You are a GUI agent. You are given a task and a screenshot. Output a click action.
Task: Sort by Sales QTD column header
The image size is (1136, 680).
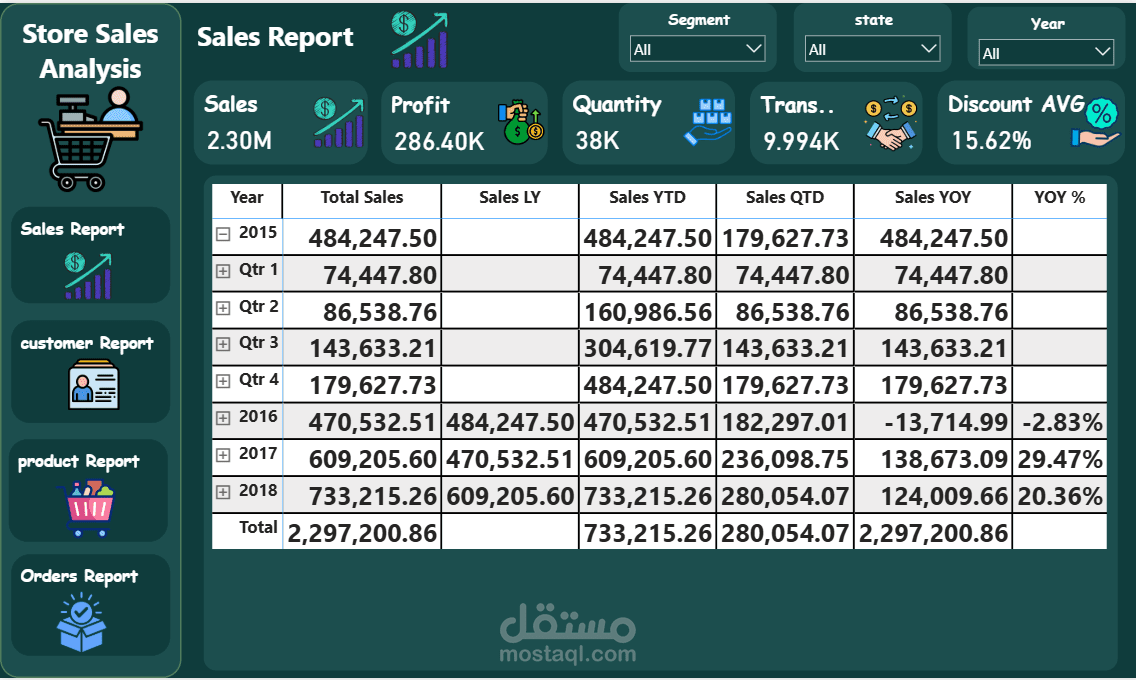click(x=785, y=197)
